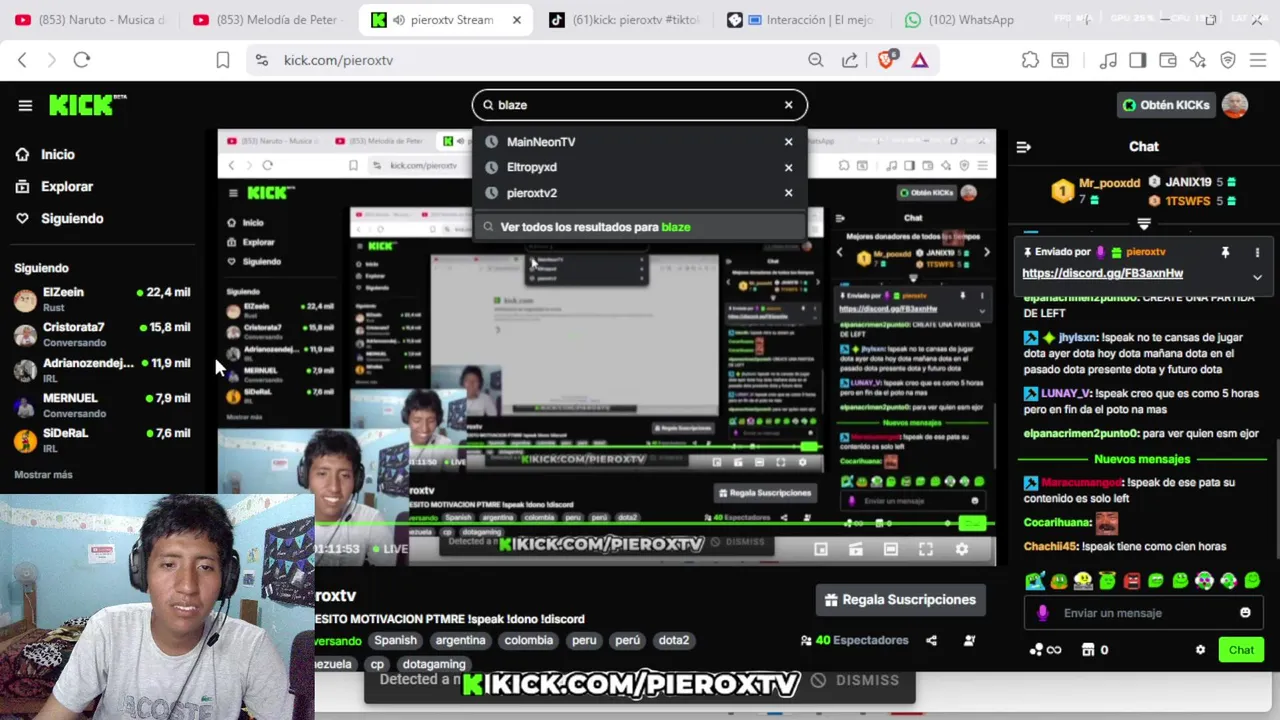Switch to the Naruto Musica tab

[x=90, y=20]
